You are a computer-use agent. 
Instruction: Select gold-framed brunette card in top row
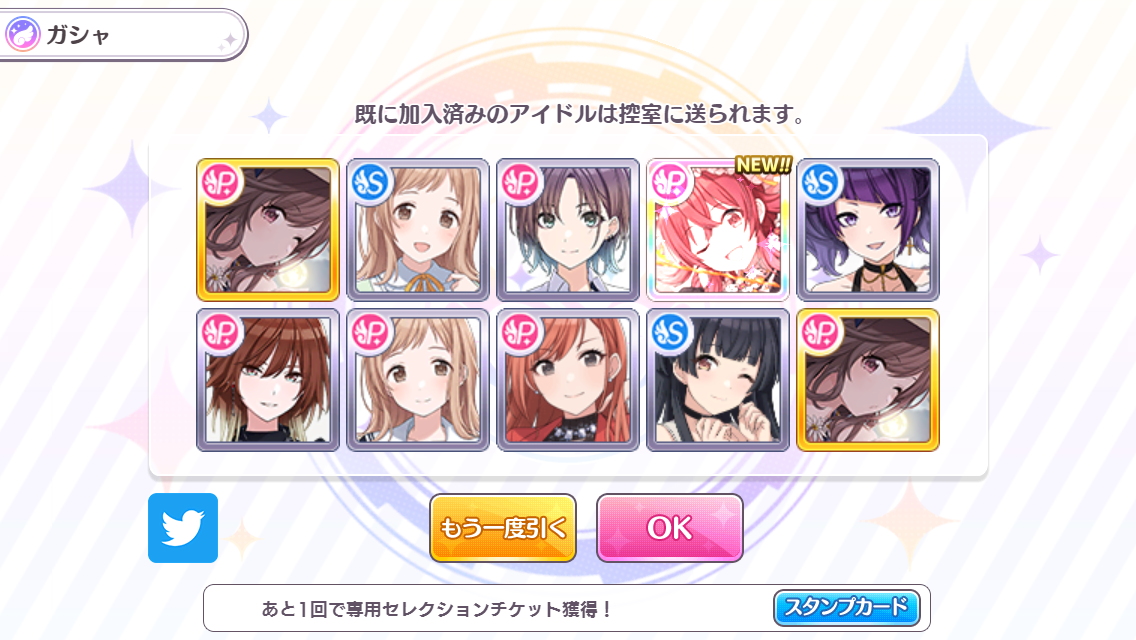pos(267,230)
